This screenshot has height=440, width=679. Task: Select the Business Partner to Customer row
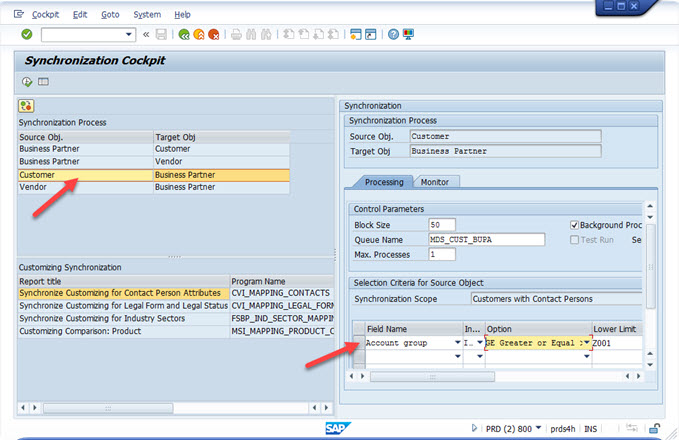pos(153,149)
